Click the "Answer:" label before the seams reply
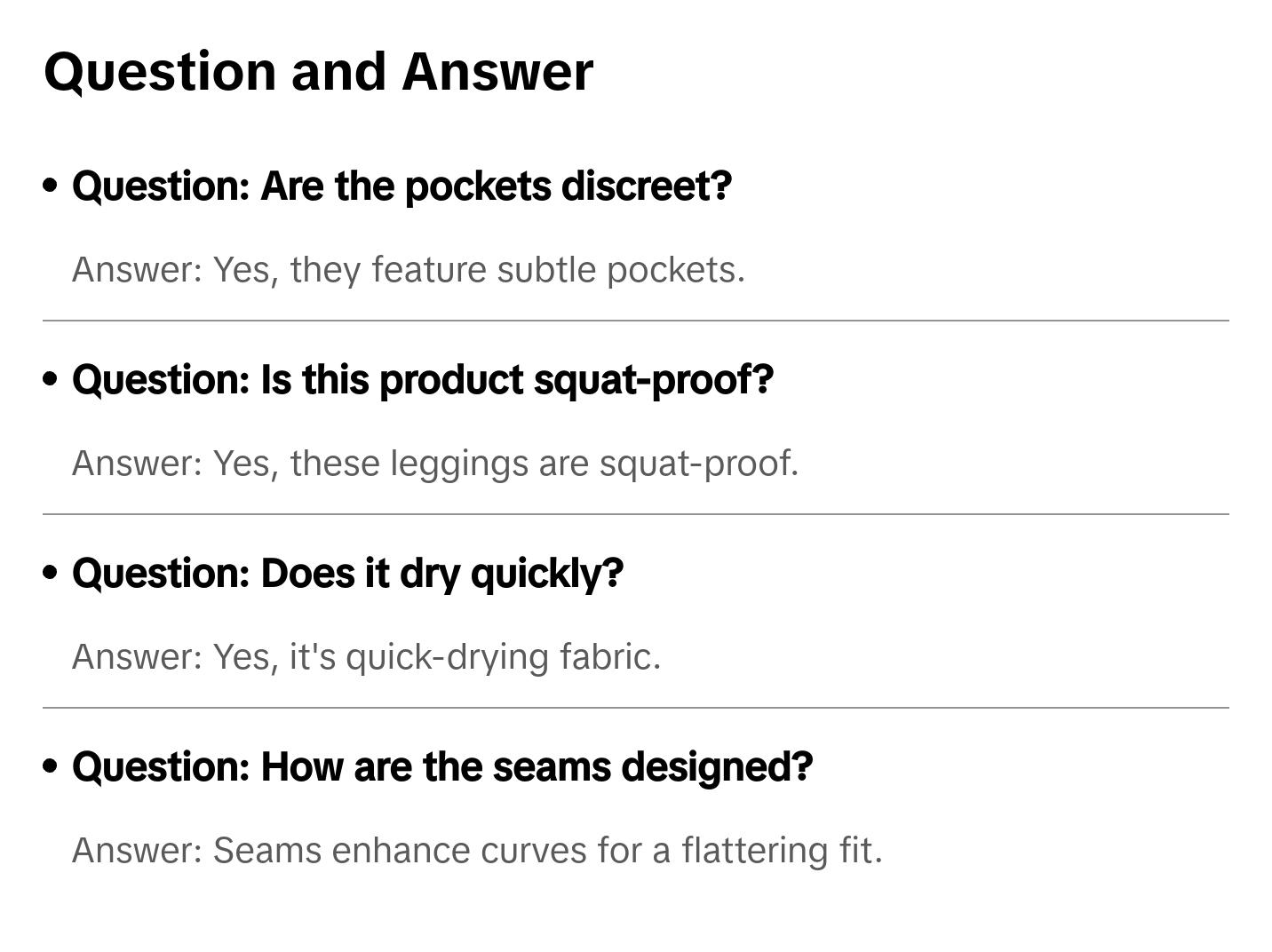Image resolution: width=1272 pixels, height=952 pixels. (138, 851)
